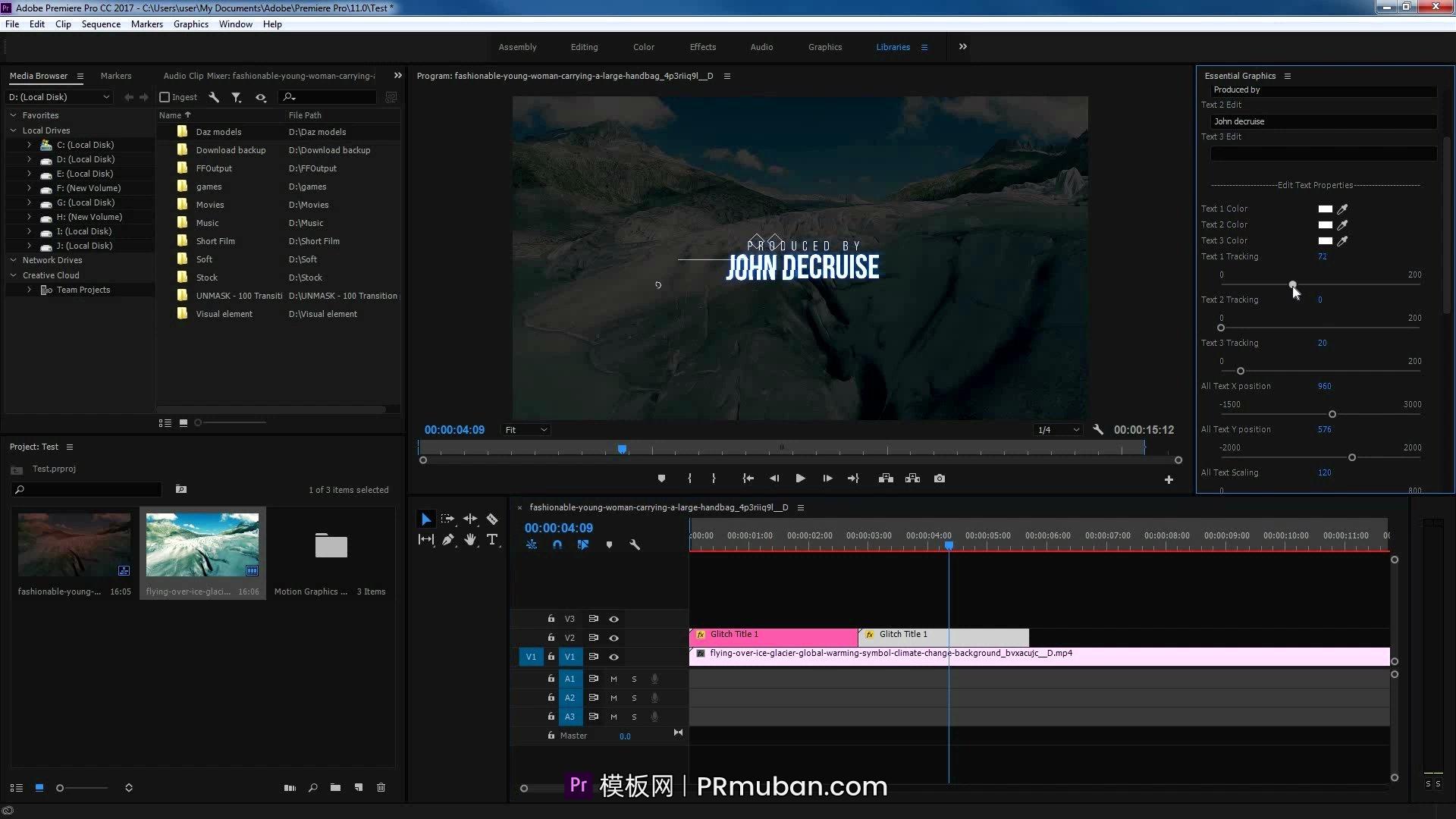1456x819 pixels.
Task: Select the Razor tool
Action: 492,519
